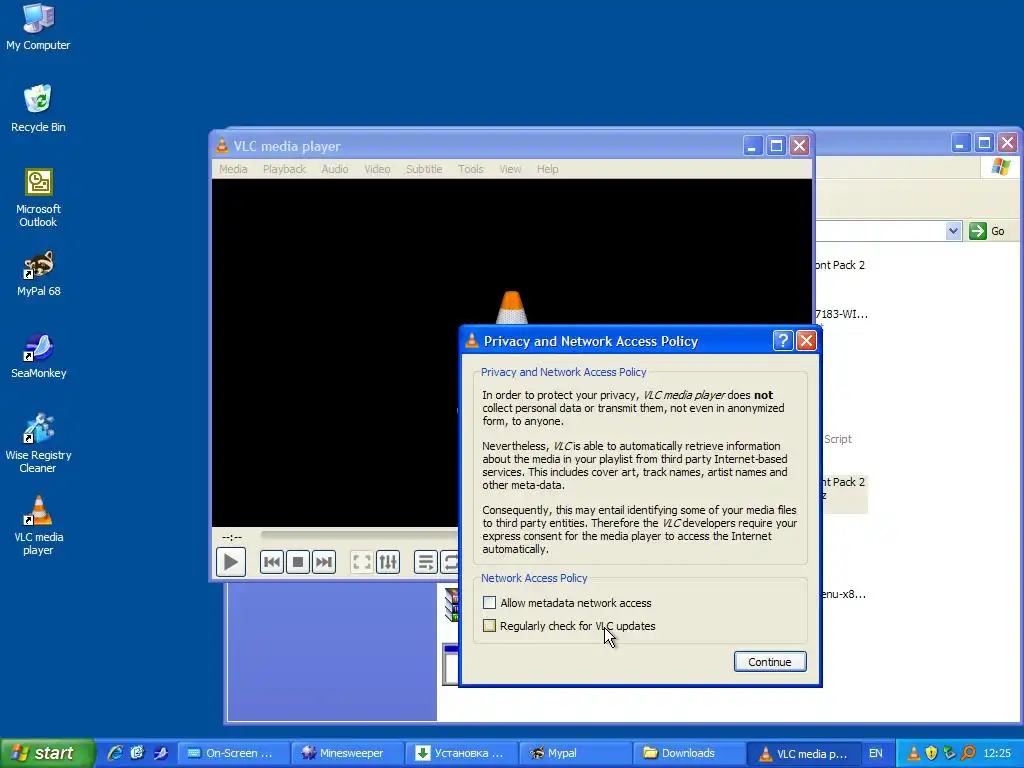
Task: Open the Playback menu
Action: click(x=284, y=169)
